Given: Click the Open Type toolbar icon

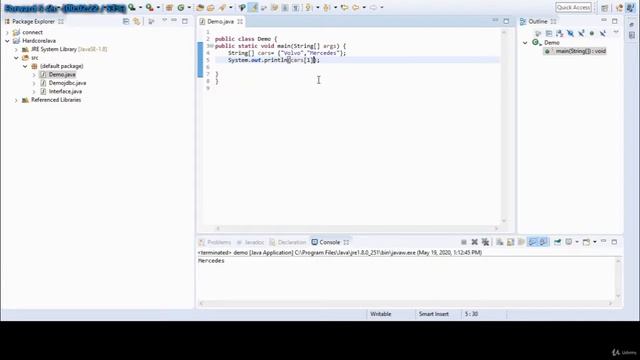Looking at the screenshot, I should 200,7.
